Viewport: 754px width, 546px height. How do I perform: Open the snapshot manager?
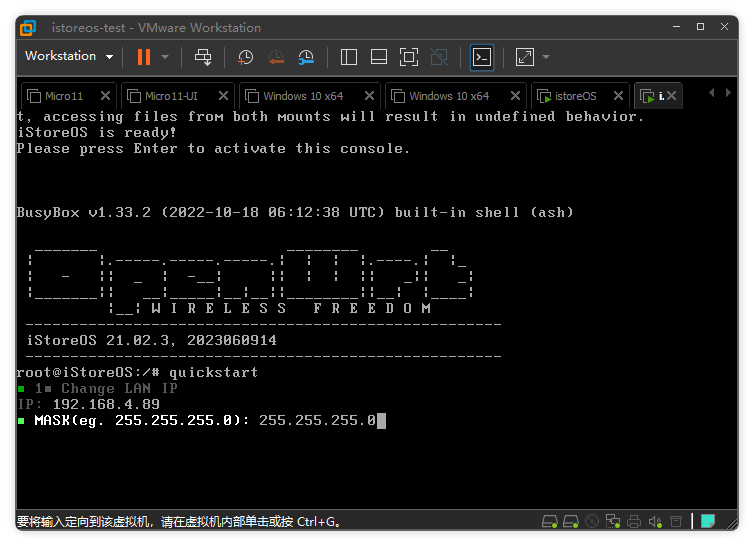(x=306, y=57)
